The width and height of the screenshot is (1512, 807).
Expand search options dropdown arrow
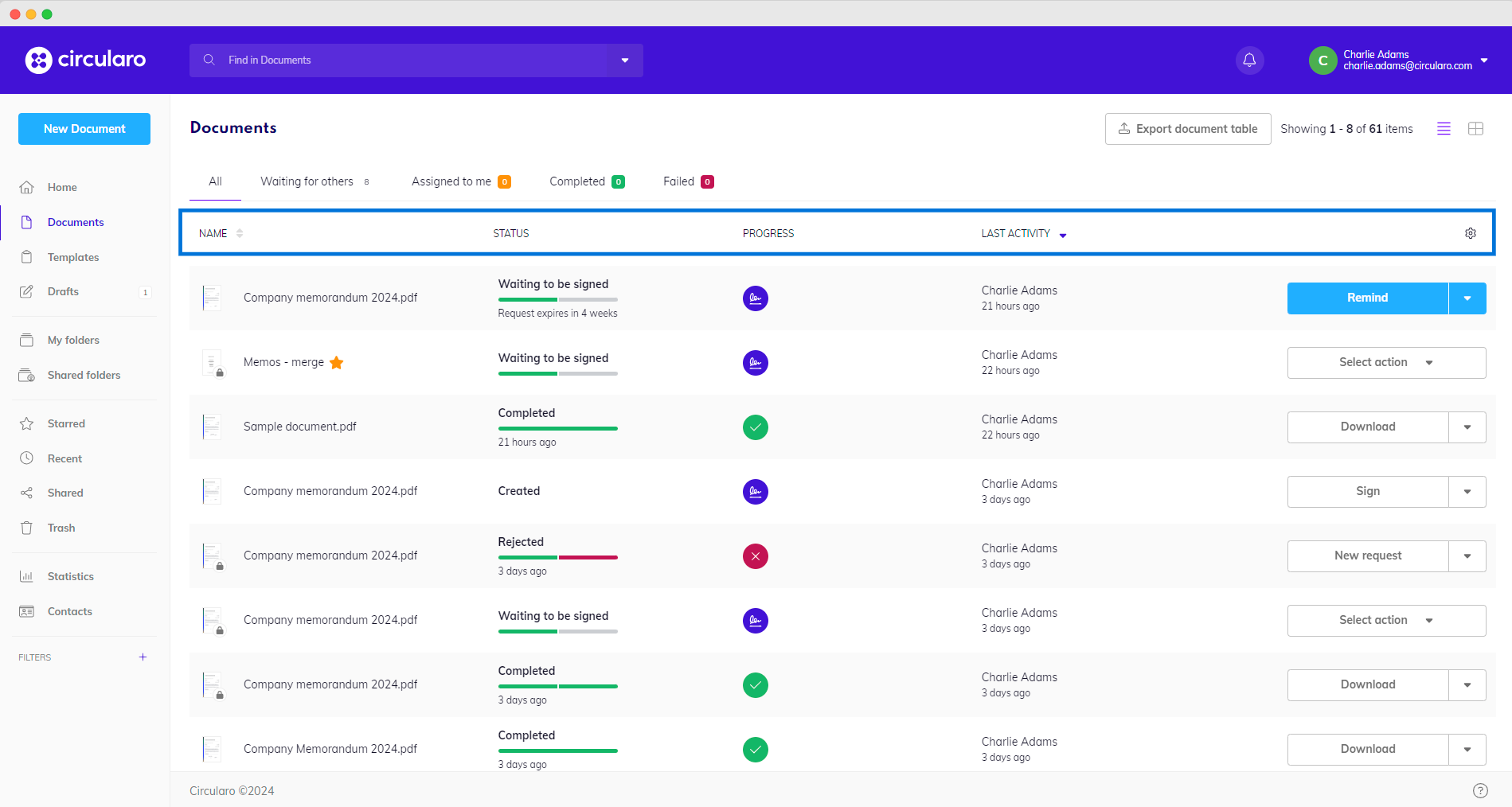[625, 60]
